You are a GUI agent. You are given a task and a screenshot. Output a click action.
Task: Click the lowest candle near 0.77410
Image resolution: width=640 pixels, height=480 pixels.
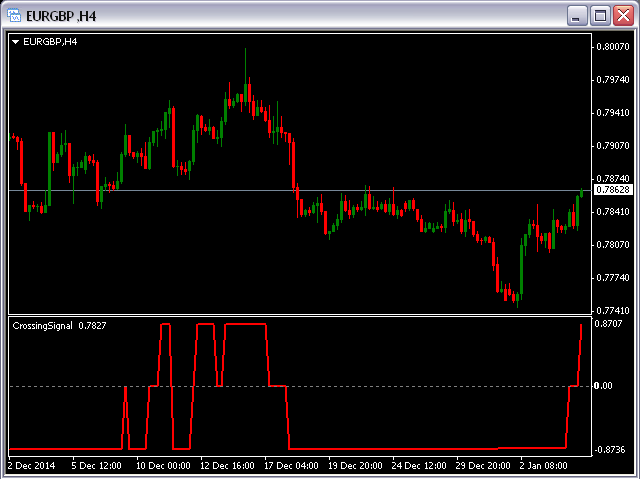click(x=518, y=300)
